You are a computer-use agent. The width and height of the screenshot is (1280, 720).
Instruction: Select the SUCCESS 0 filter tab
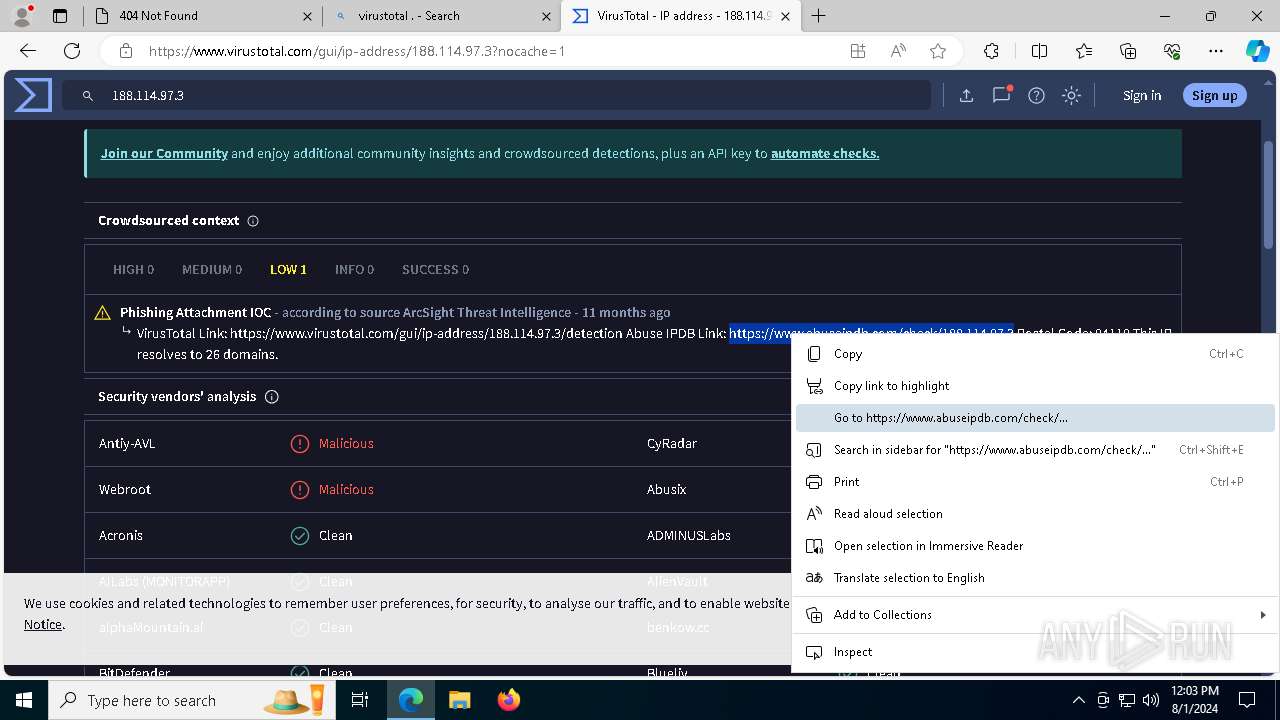435,270
